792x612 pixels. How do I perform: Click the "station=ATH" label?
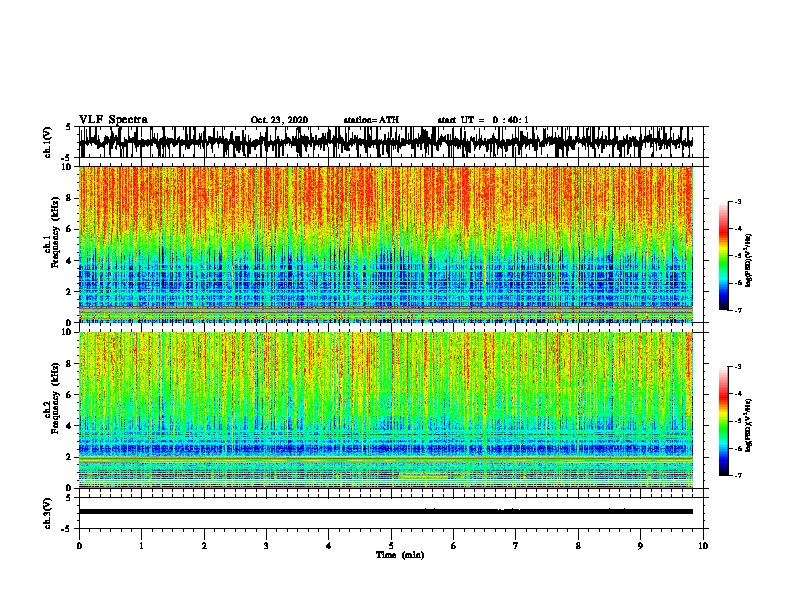[371, 120]
